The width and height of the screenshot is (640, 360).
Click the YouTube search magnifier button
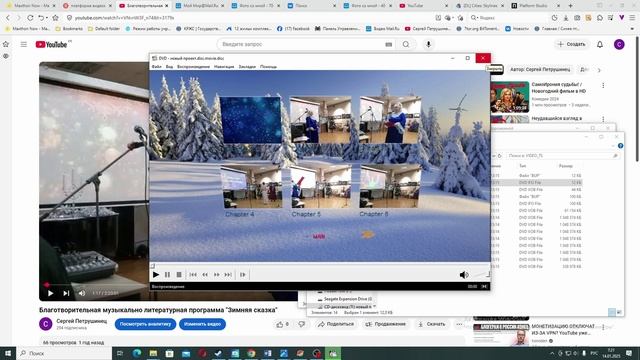[406, 44]
